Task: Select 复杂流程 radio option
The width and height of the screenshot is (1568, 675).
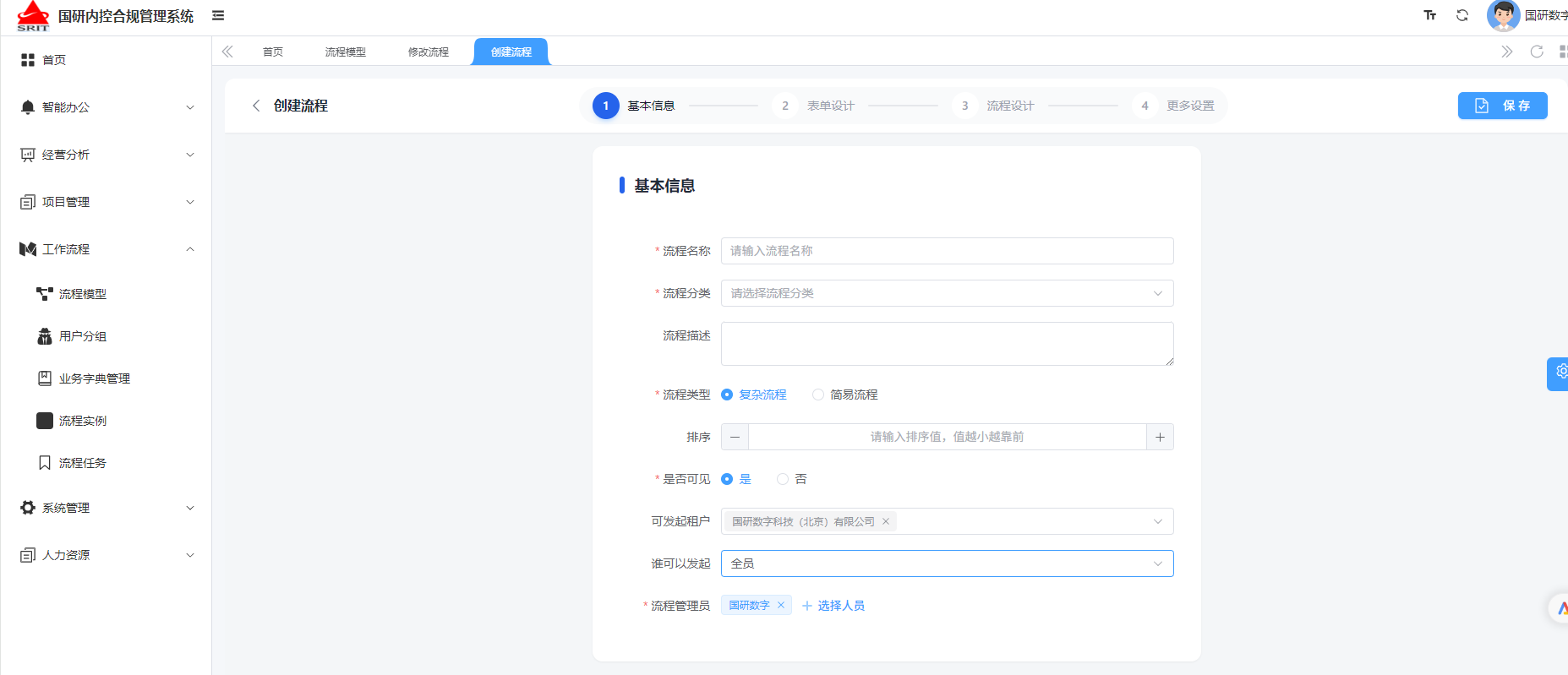Action: coord(753,395)
